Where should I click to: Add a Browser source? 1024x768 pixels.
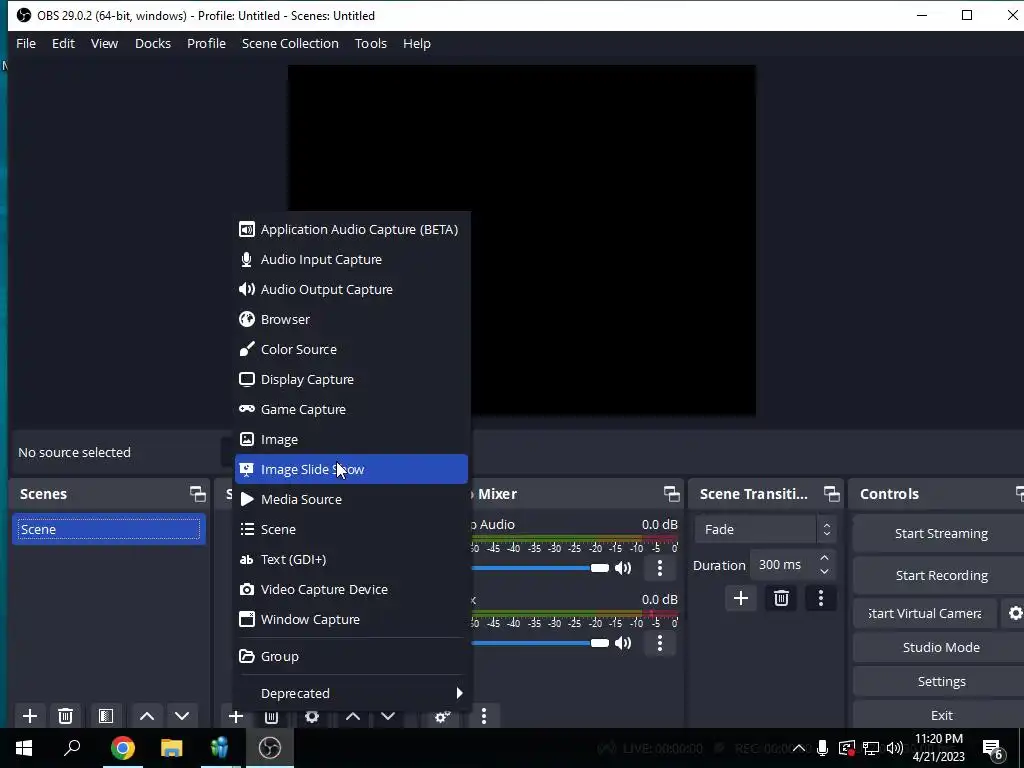pyautogui.click(x=351, y=319)
